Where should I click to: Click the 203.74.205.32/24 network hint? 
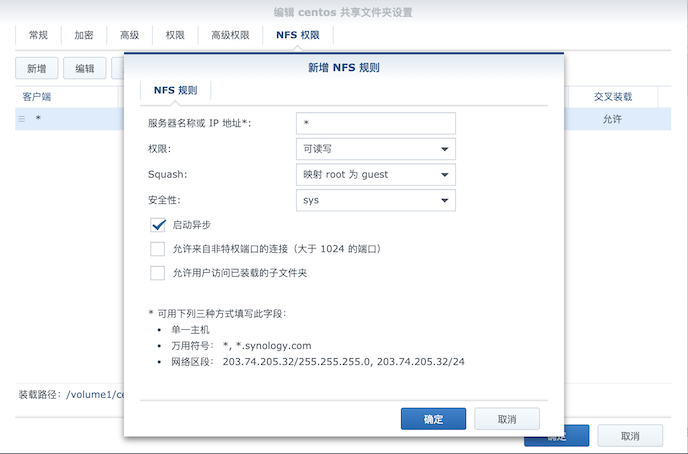tap(420, 361)
